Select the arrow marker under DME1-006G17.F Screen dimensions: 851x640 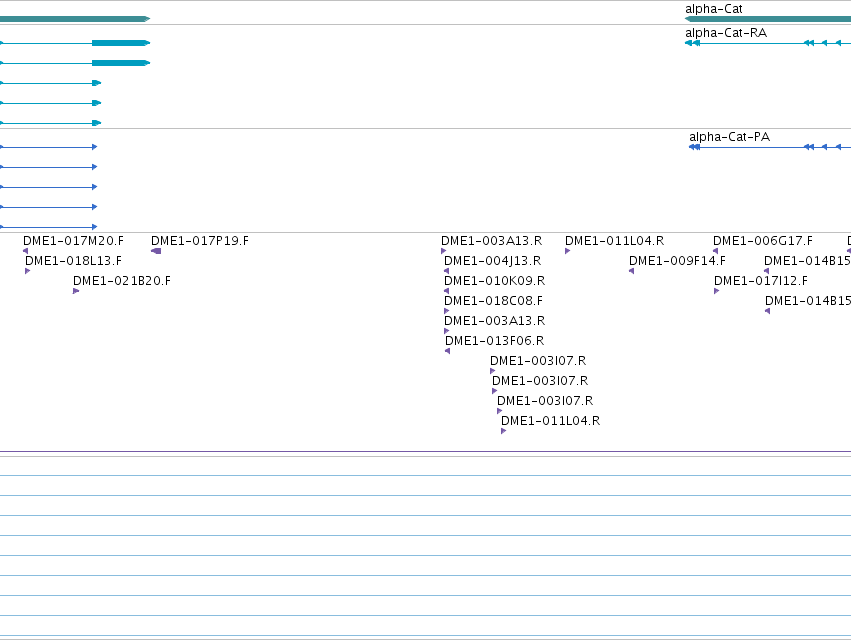715,251
